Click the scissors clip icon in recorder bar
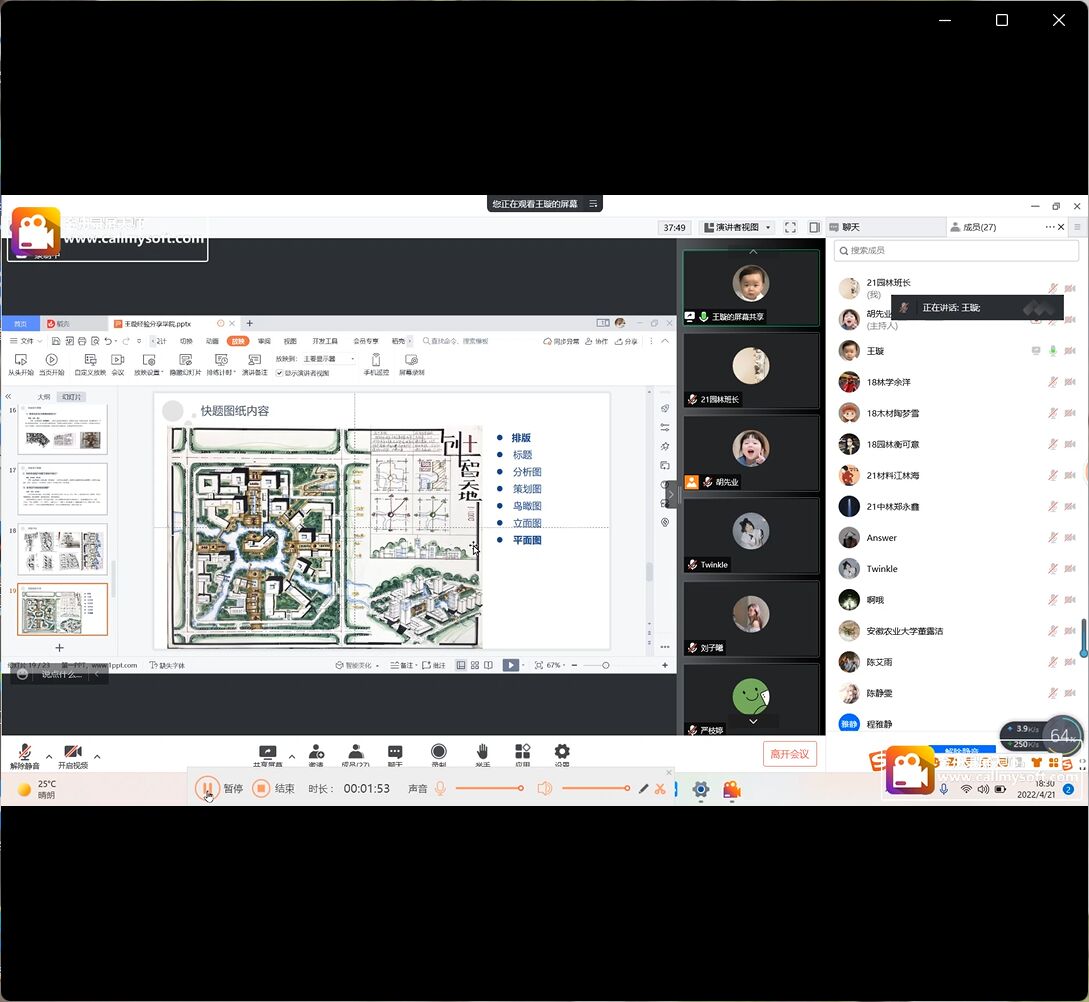Screen dimensions: 1089x1002 pyautogui.click(x=660, y=789)
